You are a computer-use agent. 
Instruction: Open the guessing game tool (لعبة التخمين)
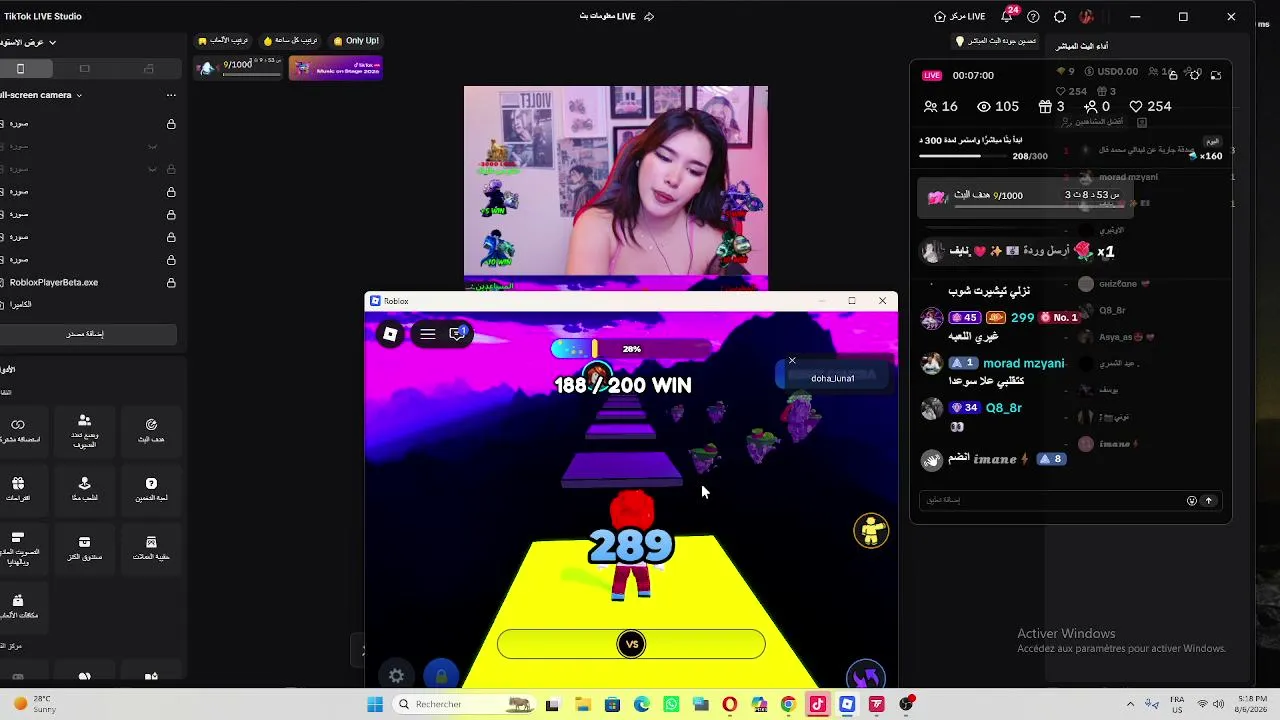[151, 489]
